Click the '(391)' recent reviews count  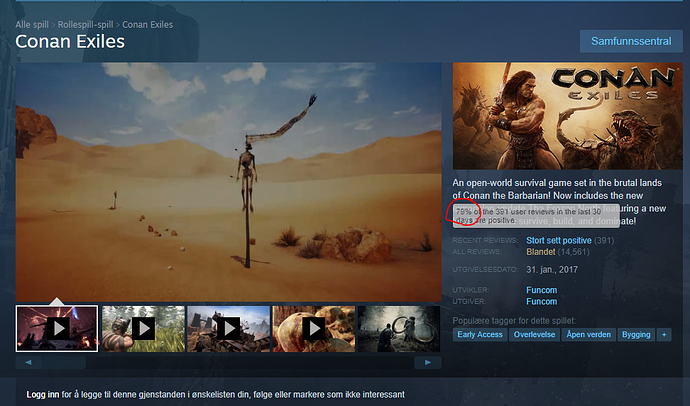click(x=604, y=241)
